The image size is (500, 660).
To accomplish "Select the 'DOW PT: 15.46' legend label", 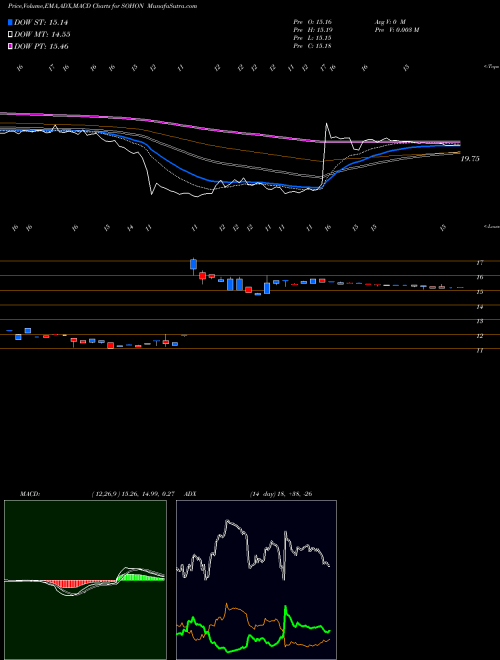I will 41,46.
